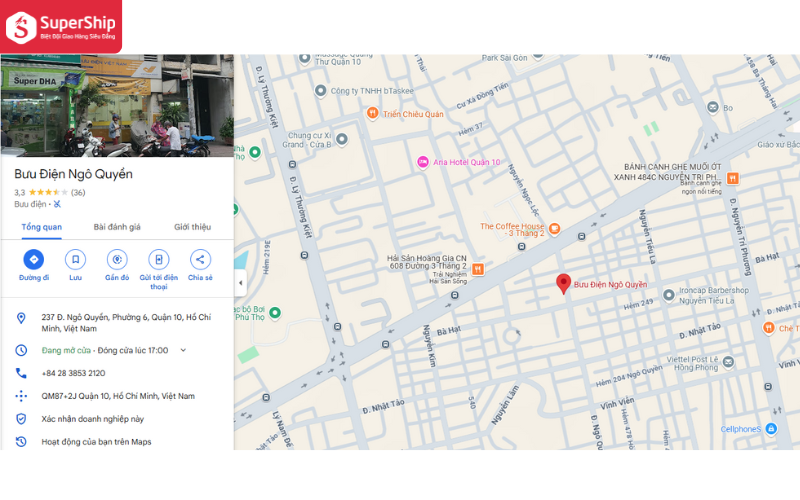
Task: Click the opening hours clock icon
Action: click(x=21, y=350)
